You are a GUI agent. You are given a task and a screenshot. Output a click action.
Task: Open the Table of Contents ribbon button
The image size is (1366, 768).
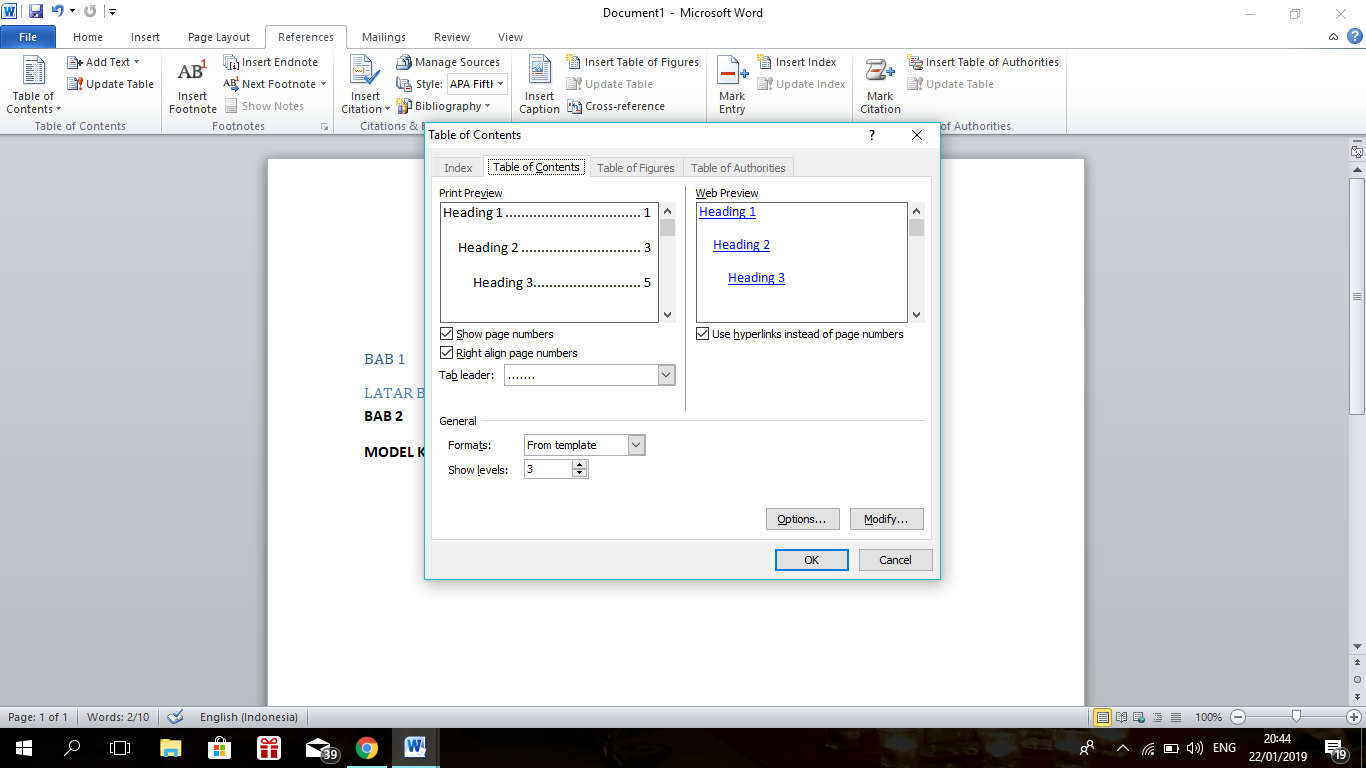coord(34,84)
